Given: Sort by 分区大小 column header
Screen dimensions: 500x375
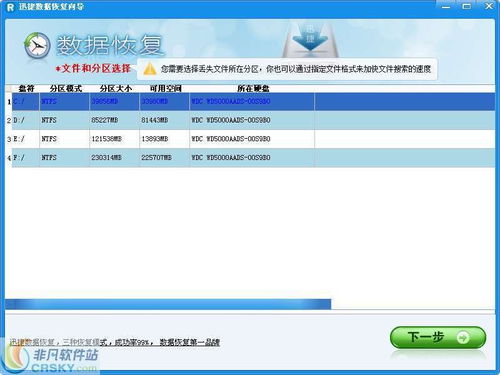Looking at the screenshot, I should point(115,88).
